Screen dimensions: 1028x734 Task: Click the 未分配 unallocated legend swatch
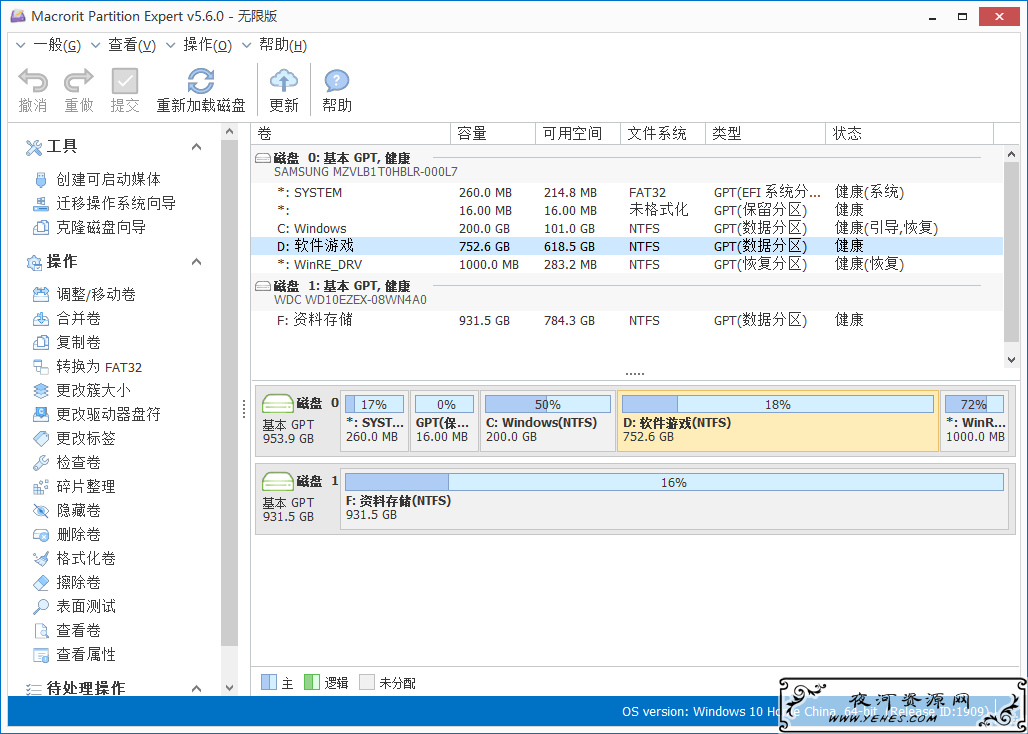(367, 682)
